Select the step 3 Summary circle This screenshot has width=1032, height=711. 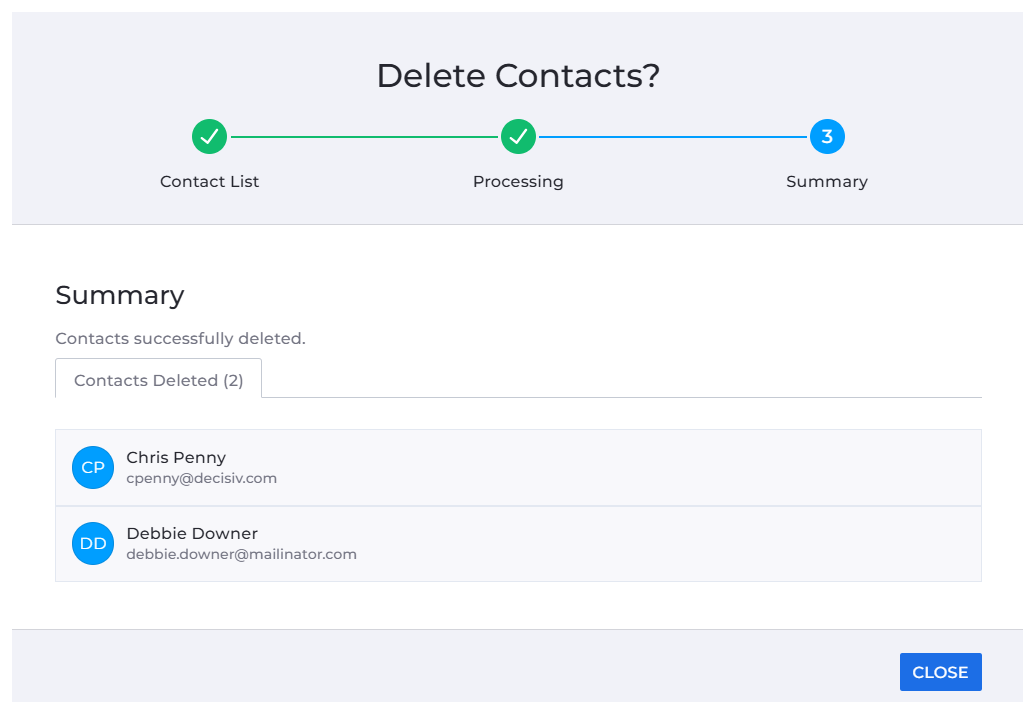tap(827, 136)
